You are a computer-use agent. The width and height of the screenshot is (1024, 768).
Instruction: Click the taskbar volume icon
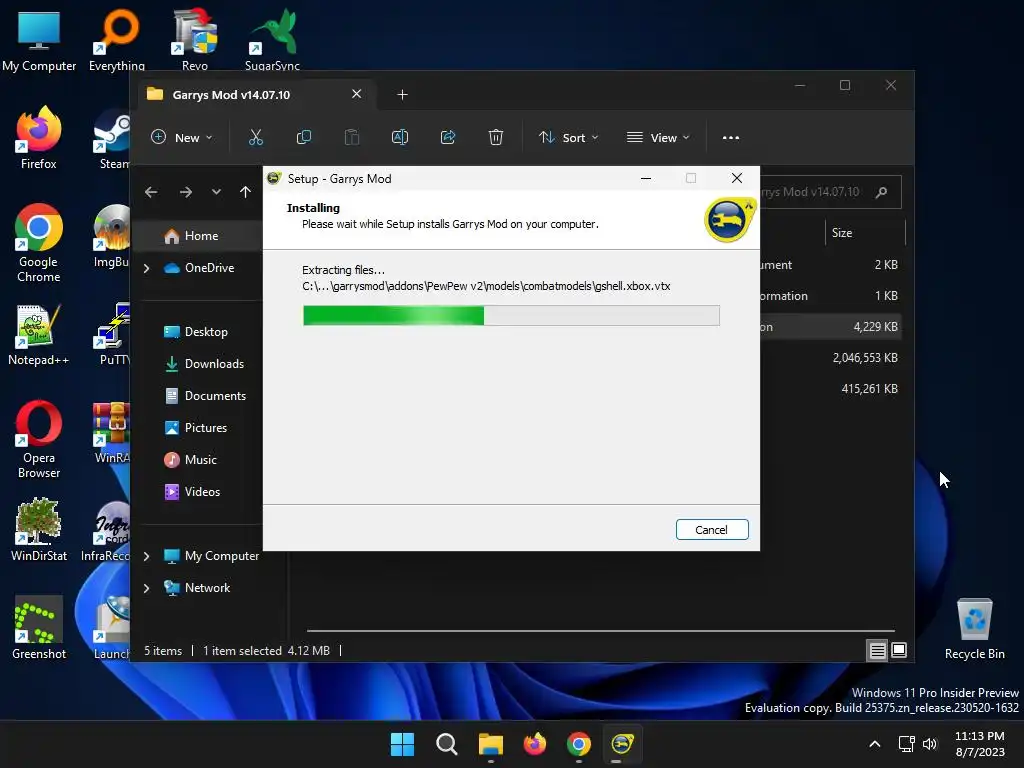pos(930,744)
